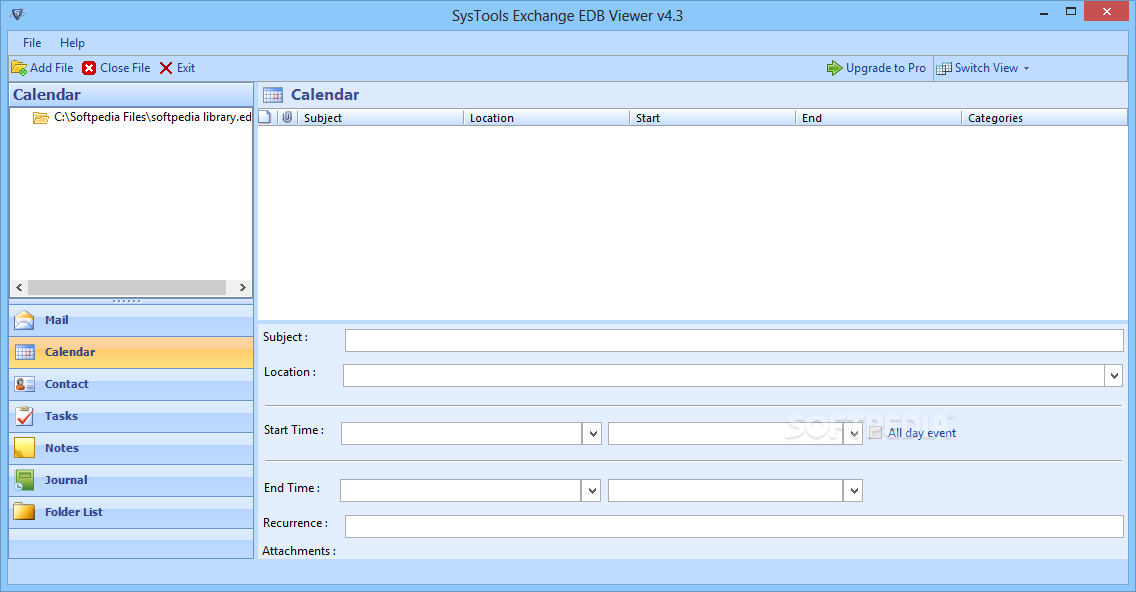This screenshot has height=592, width=1136.
Task: Click the folder tree scroll-left arrow
Action: tap(19, 288)
